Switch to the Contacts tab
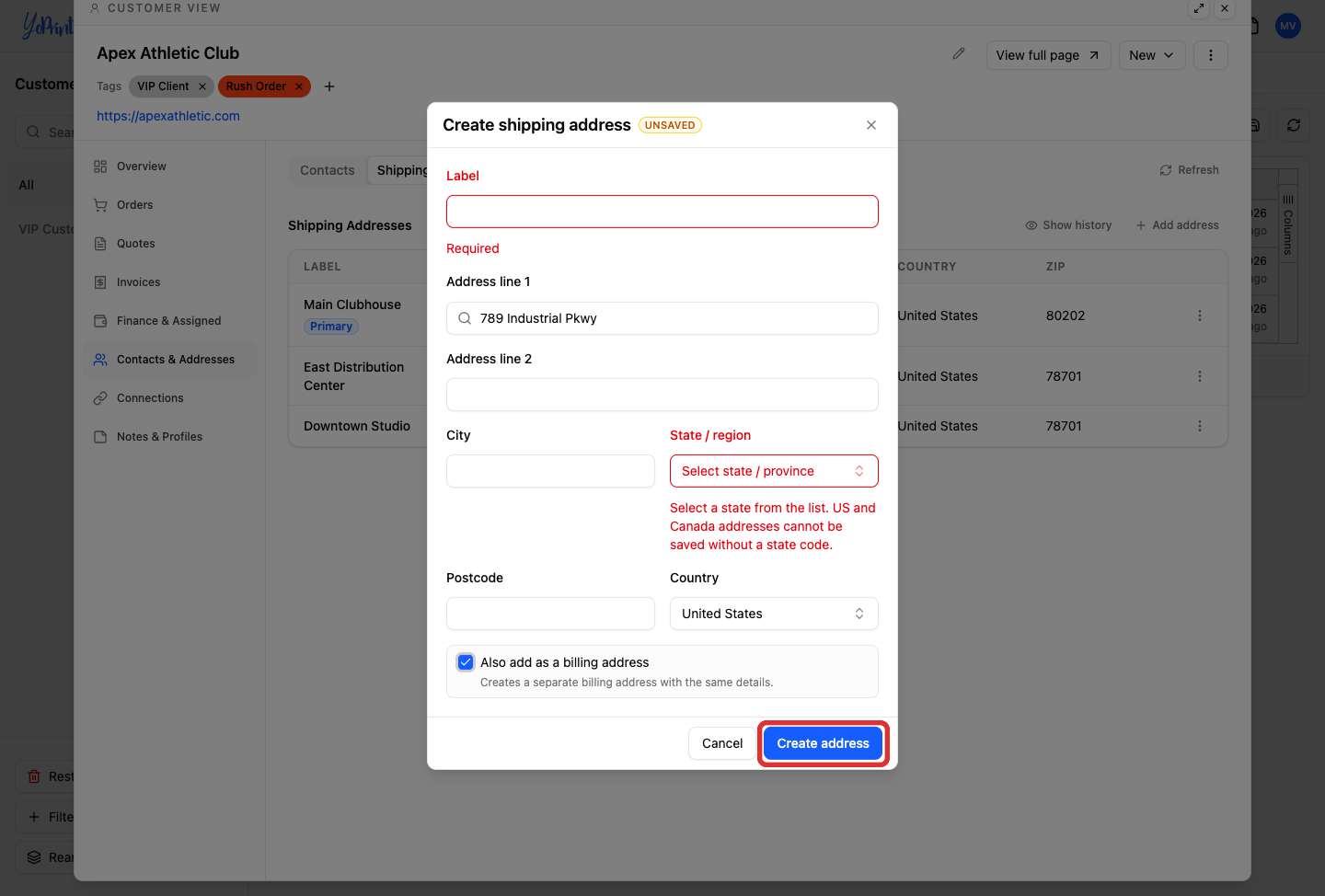The width and height of the screenshot is (1325, 896). (x=328, y=170)
